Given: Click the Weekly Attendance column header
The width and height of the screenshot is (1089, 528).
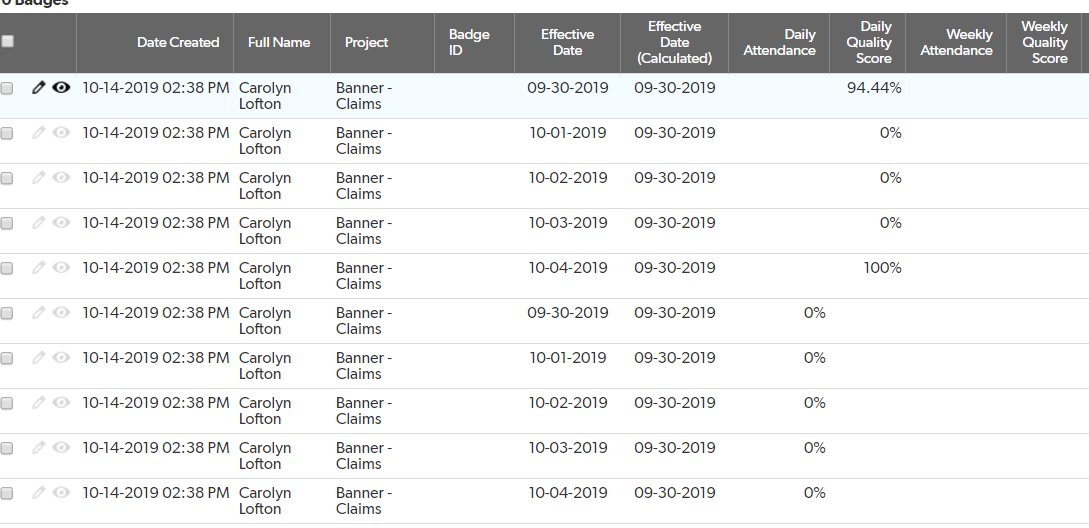Looking at the screenshot, I should 956,42.
